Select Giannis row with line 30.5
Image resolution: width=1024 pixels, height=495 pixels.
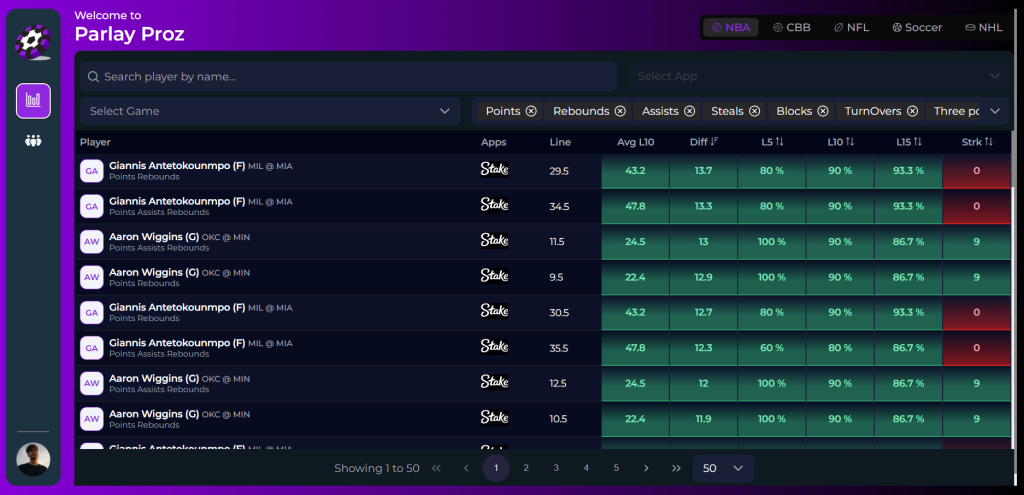tap(544, 313)
